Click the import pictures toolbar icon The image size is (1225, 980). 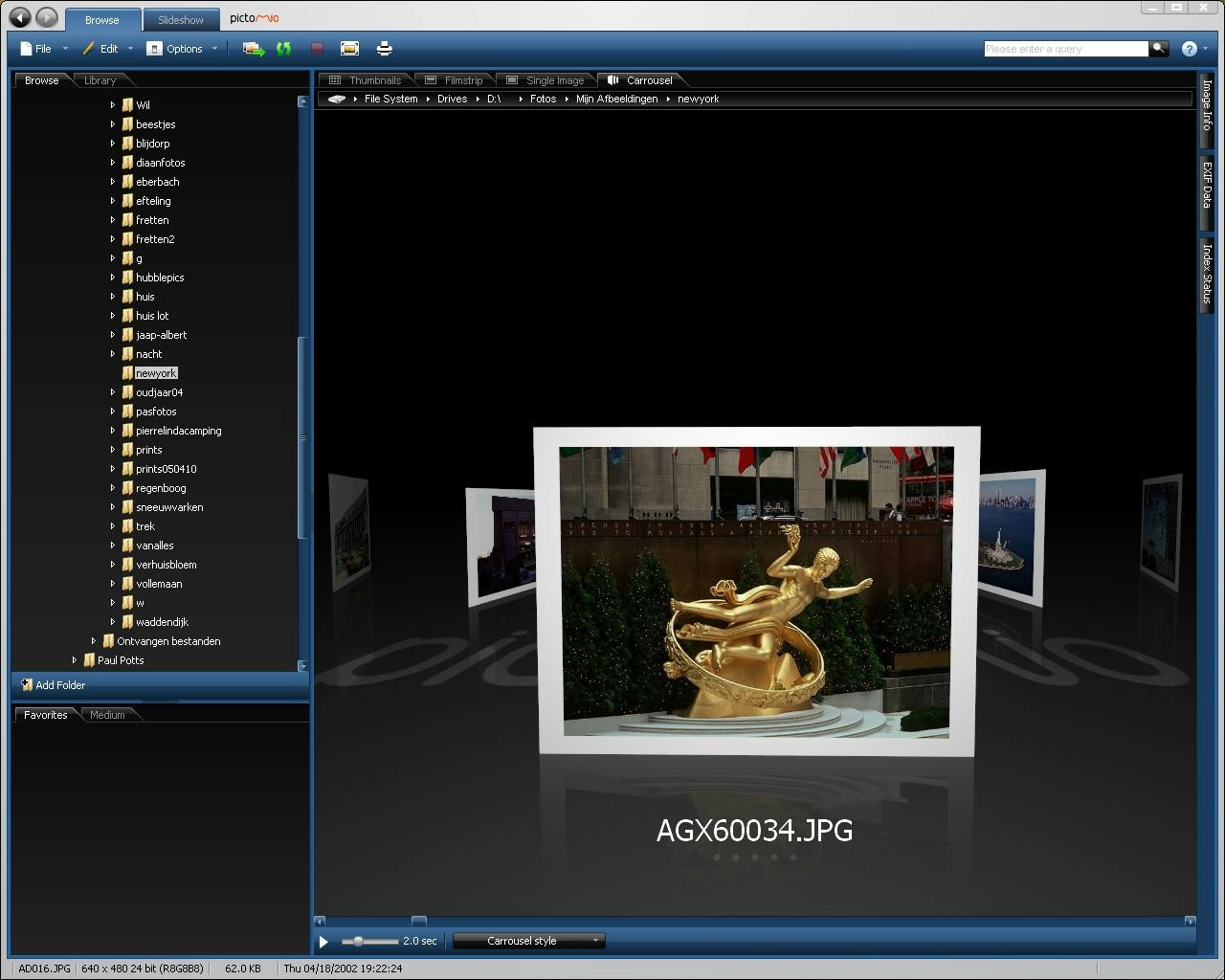pyautogui.click(x=254, y=49)
